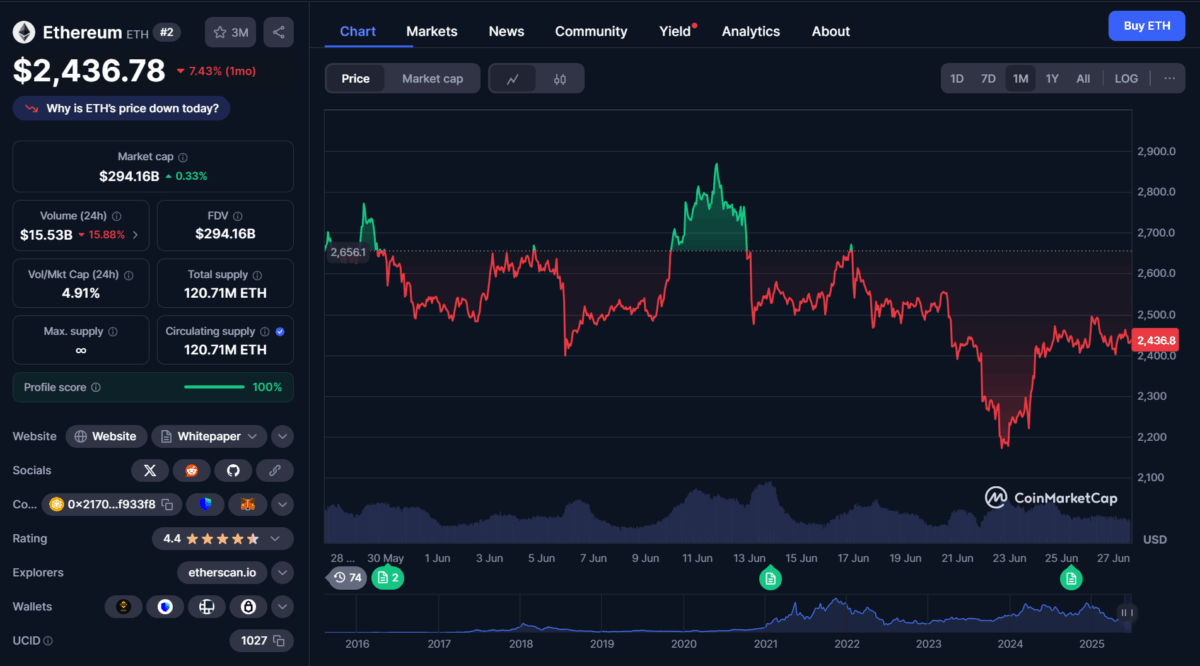1200x666 pixels.
Task: Open the chain-link social icon
Action: (275, 470)
